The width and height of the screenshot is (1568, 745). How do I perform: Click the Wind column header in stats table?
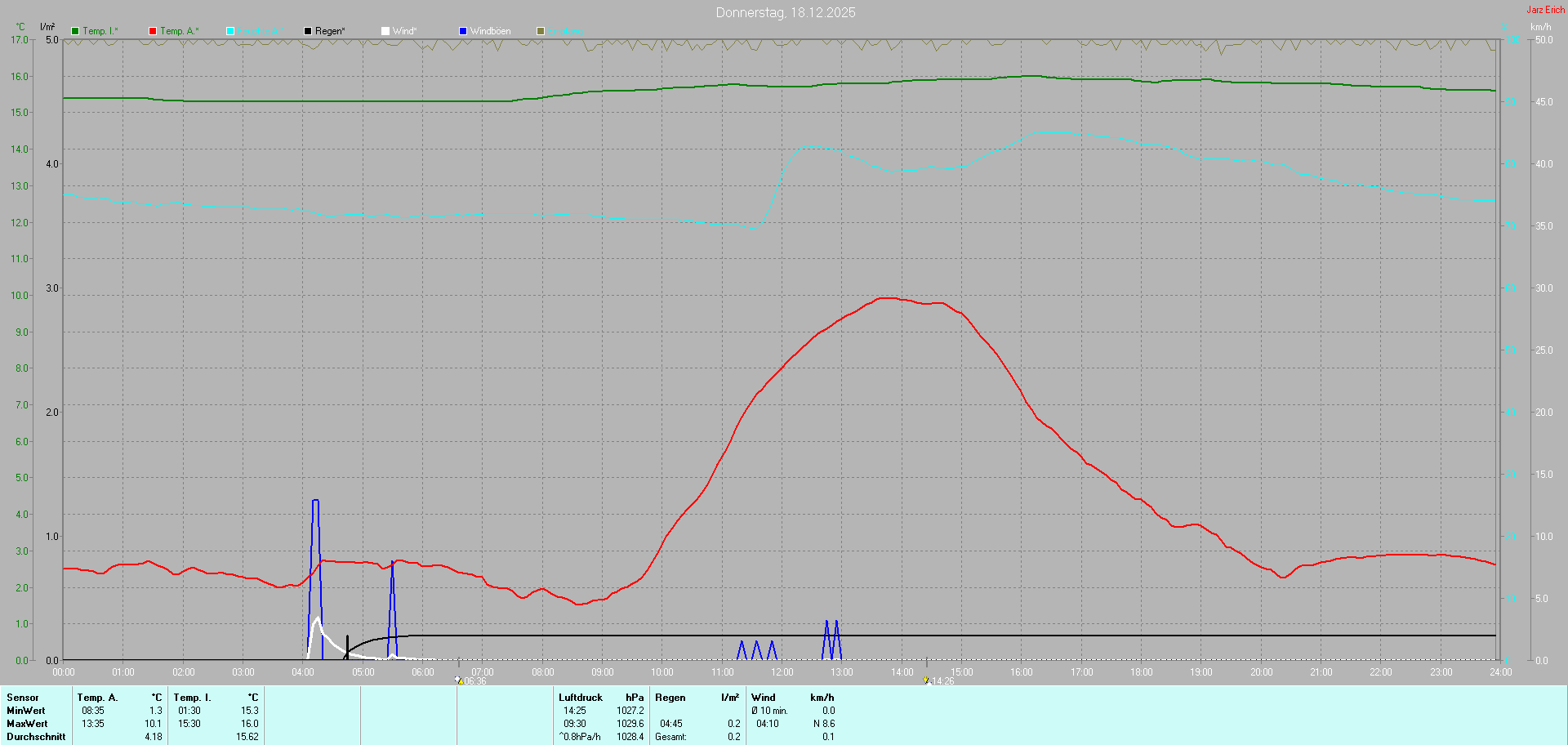click(764, 698)
